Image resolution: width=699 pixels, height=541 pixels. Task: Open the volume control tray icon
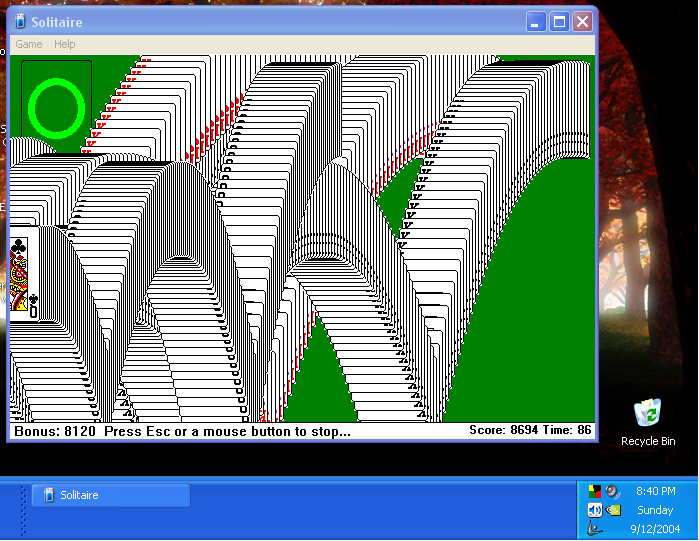594,510
